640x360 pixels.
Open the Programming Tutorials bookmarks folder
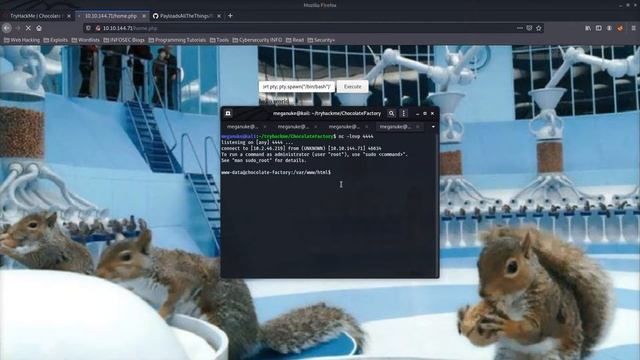point(177,40)
